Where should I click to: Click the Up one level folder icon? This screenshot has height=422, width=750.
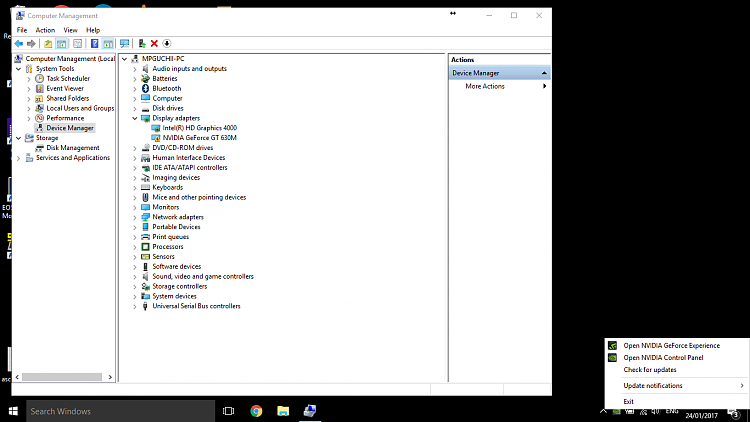[48, 44]
